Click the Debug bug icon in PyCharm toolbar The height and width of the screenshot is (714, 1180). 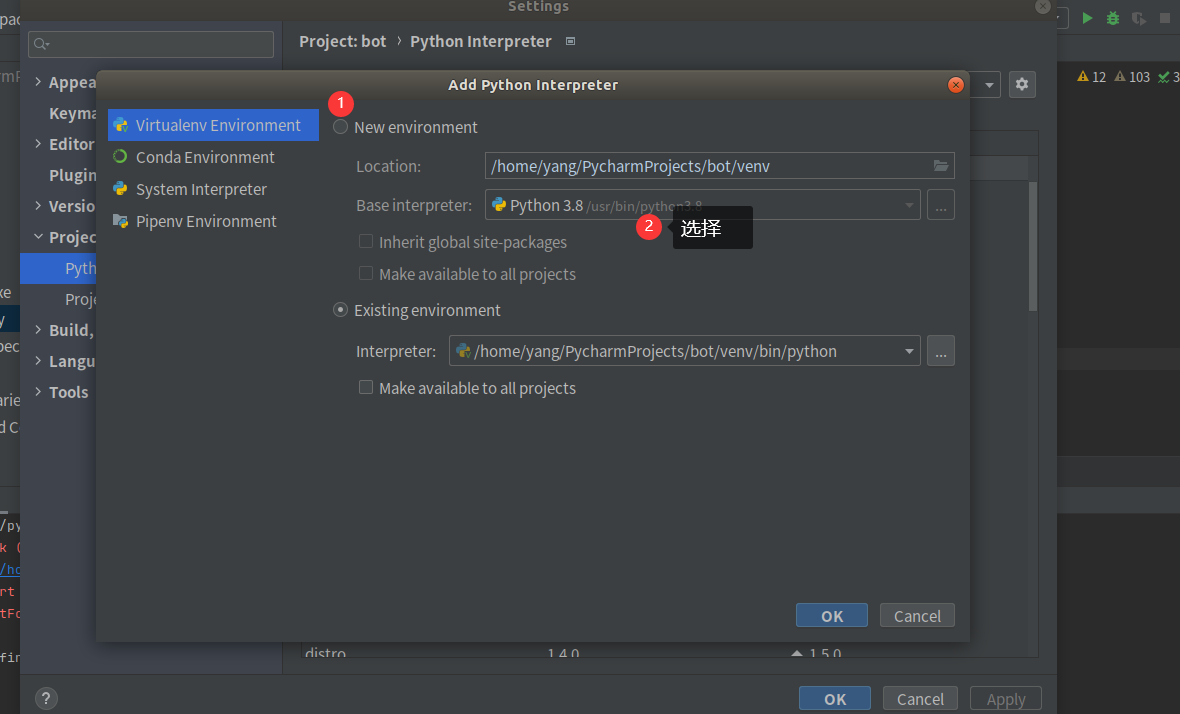click(1113, 18)
